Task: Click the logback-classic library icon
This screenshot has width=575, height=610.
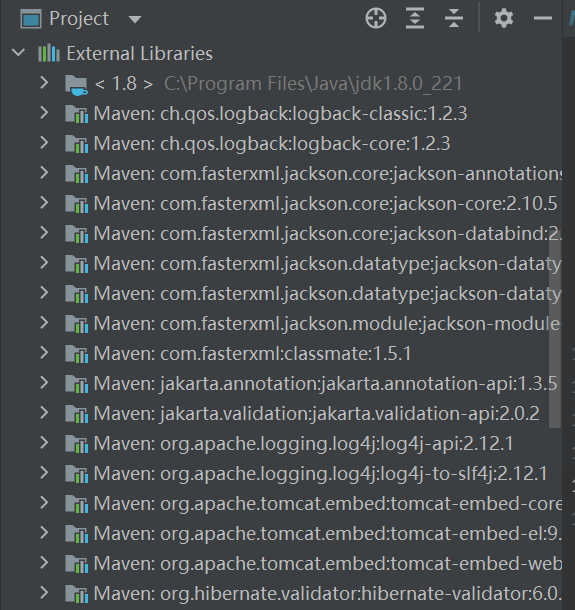Action: (x=76, y=114)
